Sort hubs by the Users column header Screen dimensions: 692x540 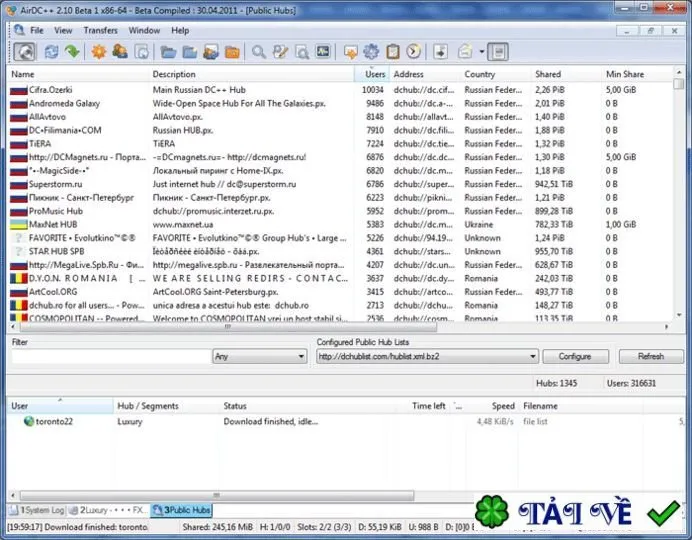tap(372, 74)
